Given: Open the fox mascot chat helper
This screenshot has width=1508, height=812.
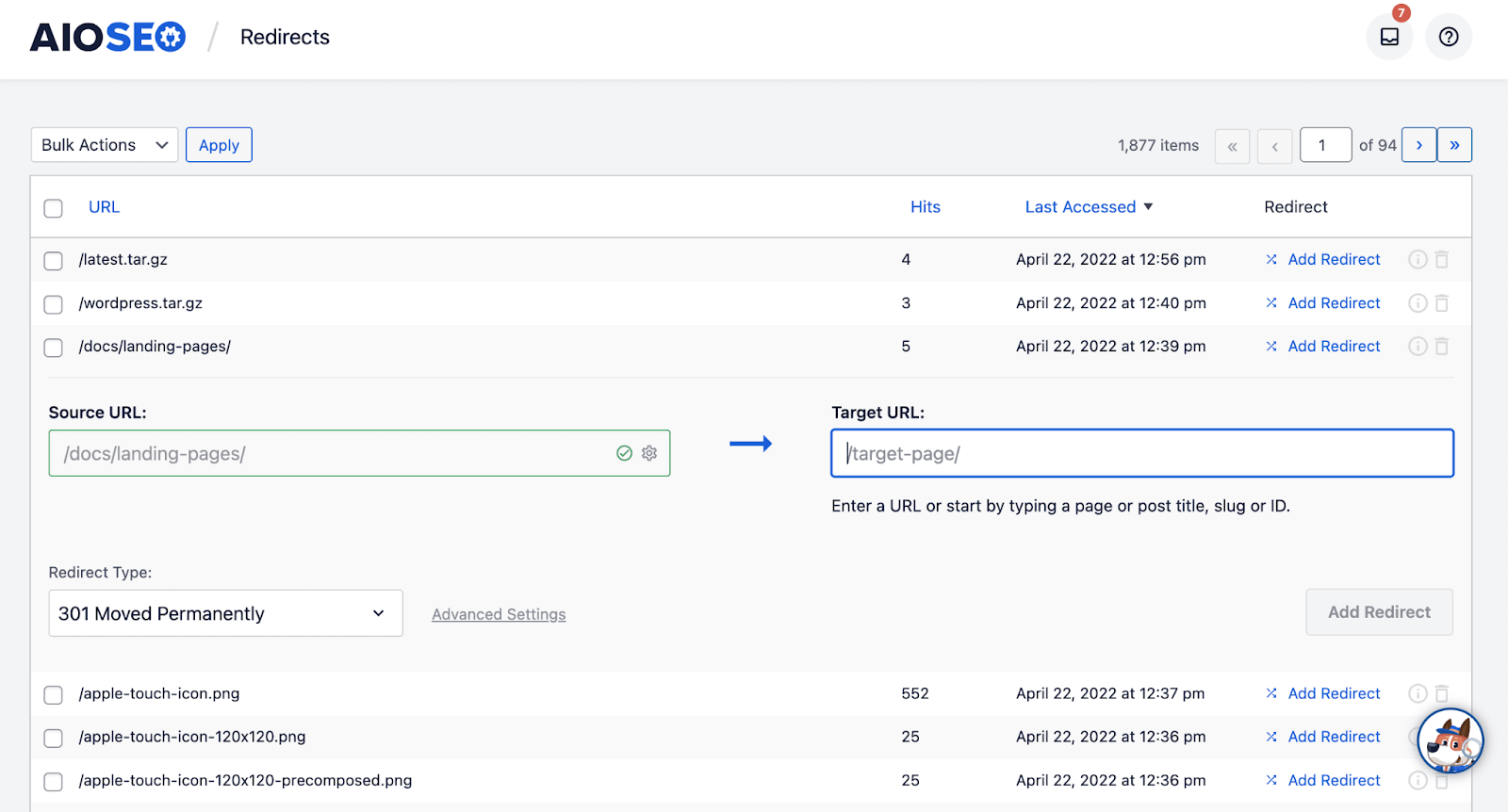Looking at the screenshot, I should coord(1451,741).
